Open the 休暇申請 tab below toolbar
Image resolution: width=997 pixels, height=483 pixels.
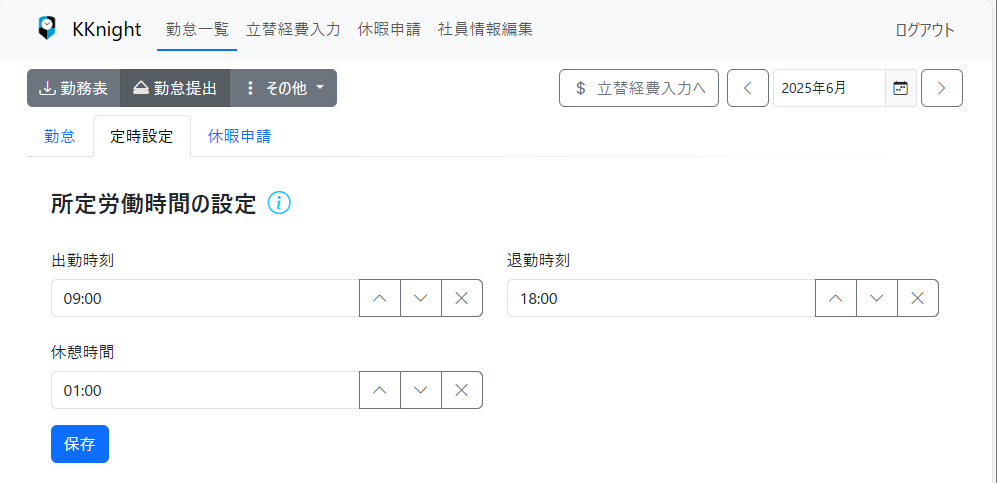[240, 137]
